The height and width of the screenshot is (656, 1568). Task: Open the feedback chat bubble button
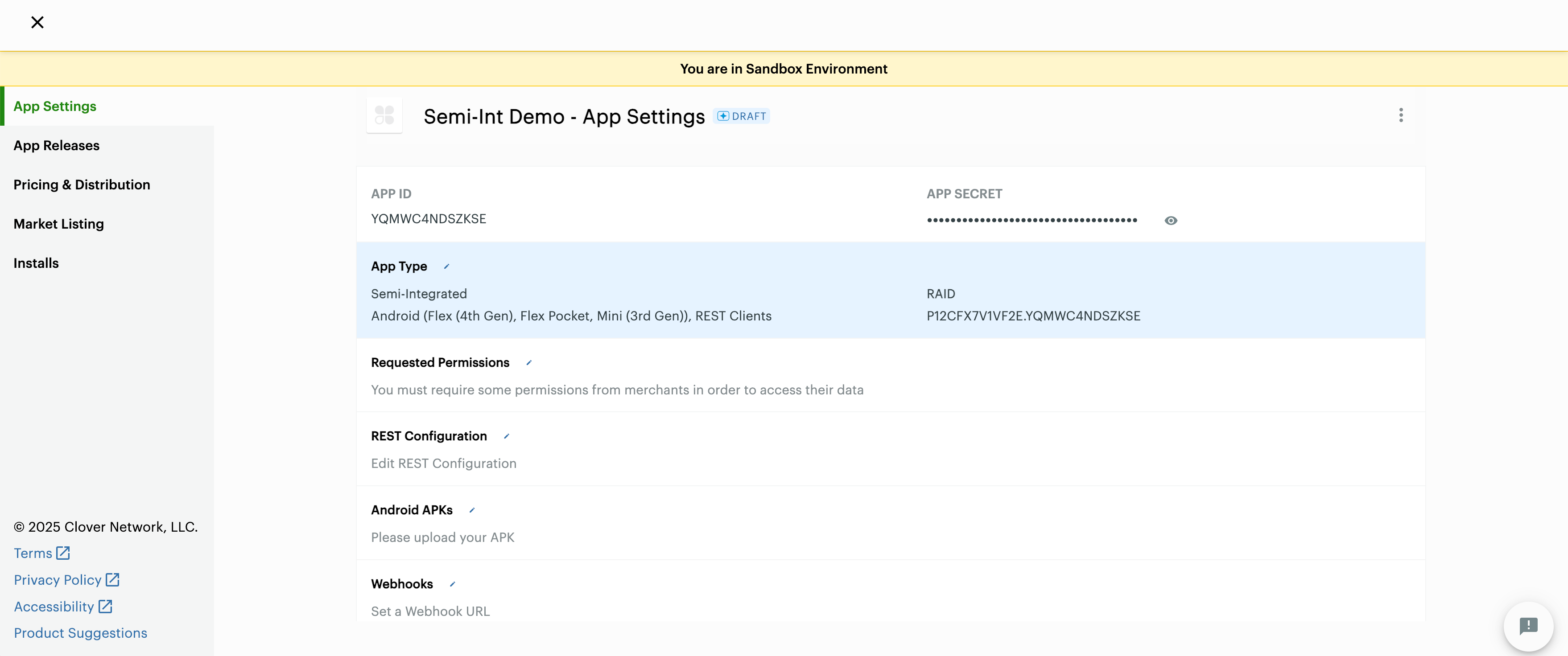[1528, 626]
